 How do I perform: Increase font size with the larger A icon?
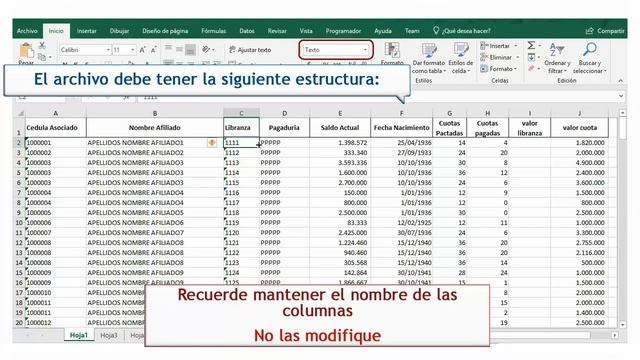pos(142,50)
